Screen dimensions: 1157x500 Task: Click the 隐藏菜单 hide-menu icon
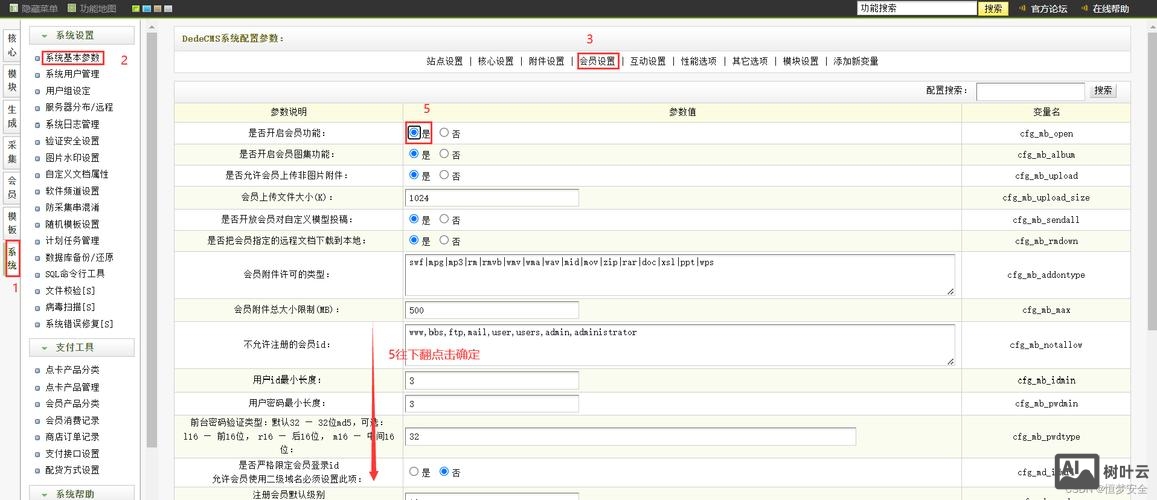(13, 9)
